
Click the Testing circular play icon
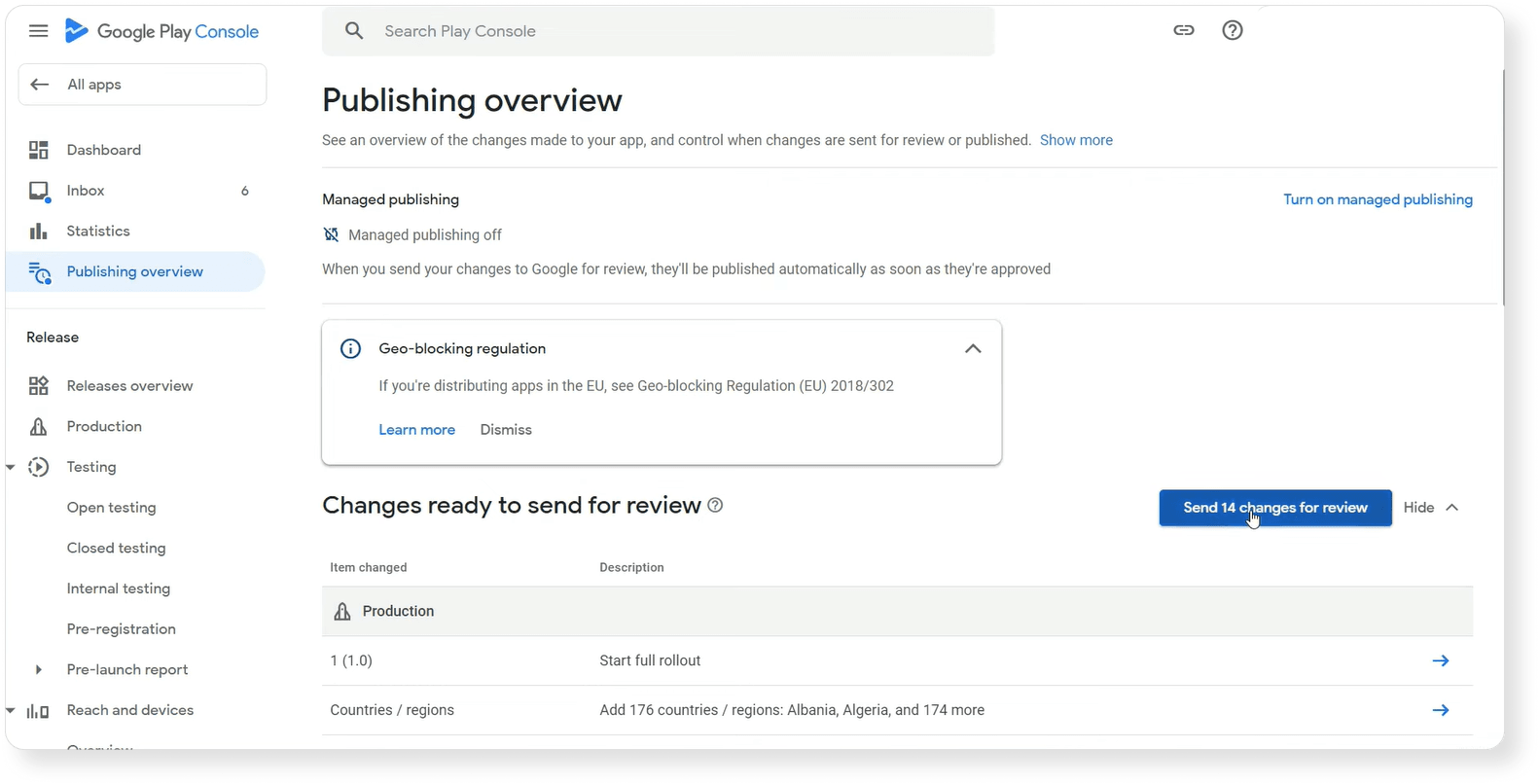(38, 467)
